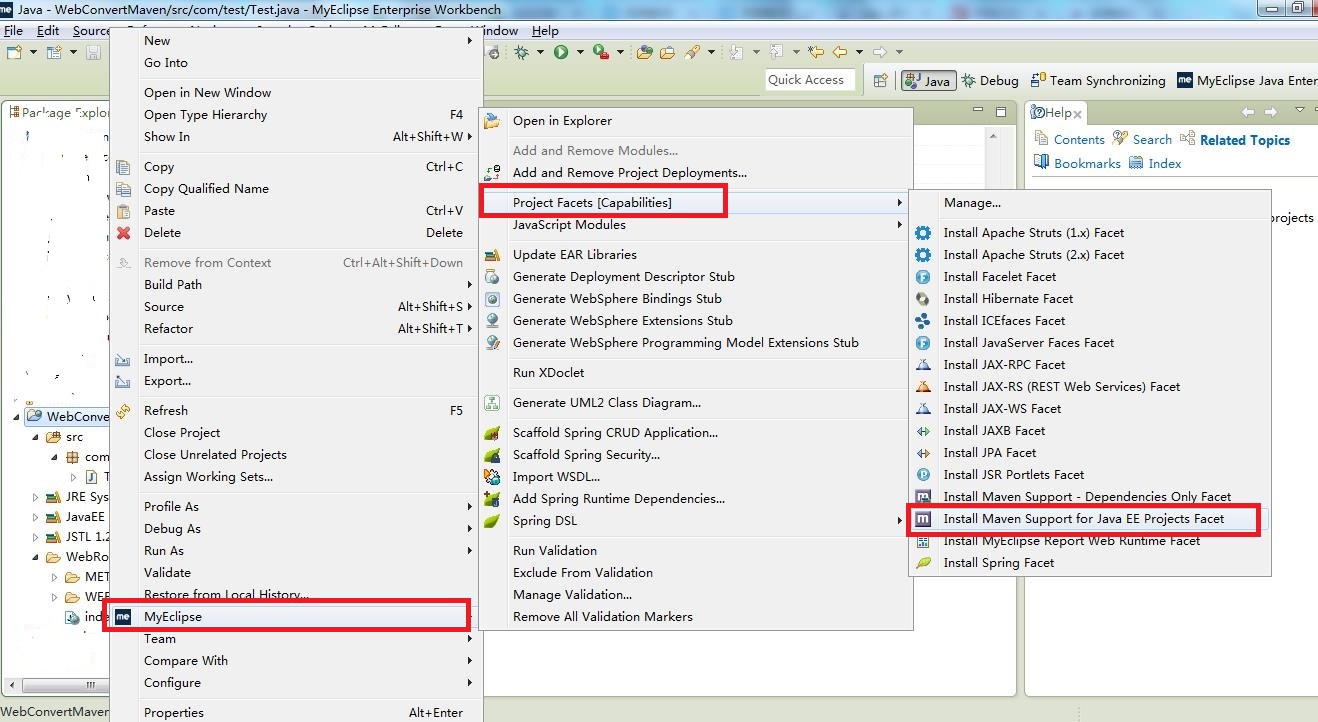Click the Scaffold Spring CRUD Application icon
Screen dimensions: 1318x722
coord(492,433)
